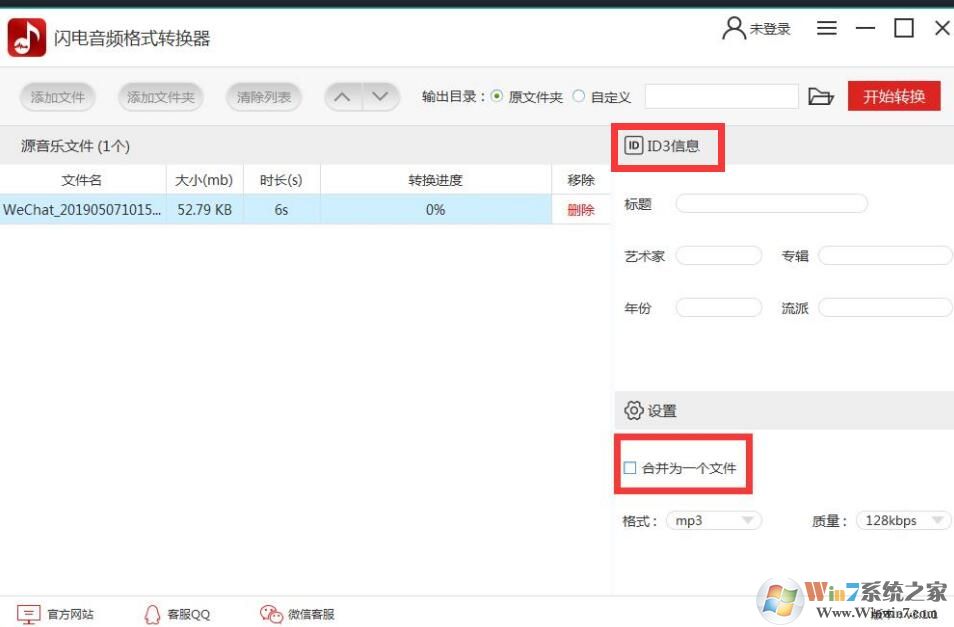Click the output folder browse icon
Viewport: 954px width, 627px height.
821,96
